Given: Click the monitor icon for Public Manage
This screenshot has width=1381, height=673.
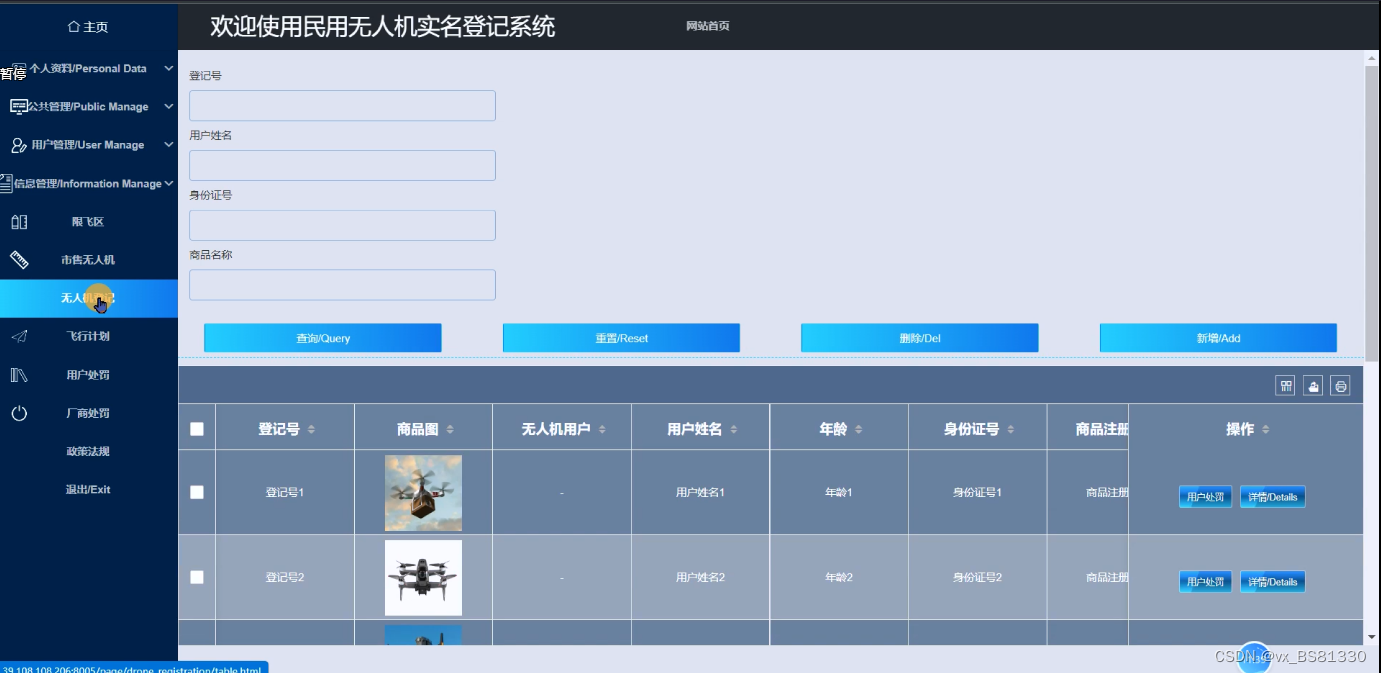Looking at the screenshot, I should click(19, 106).
